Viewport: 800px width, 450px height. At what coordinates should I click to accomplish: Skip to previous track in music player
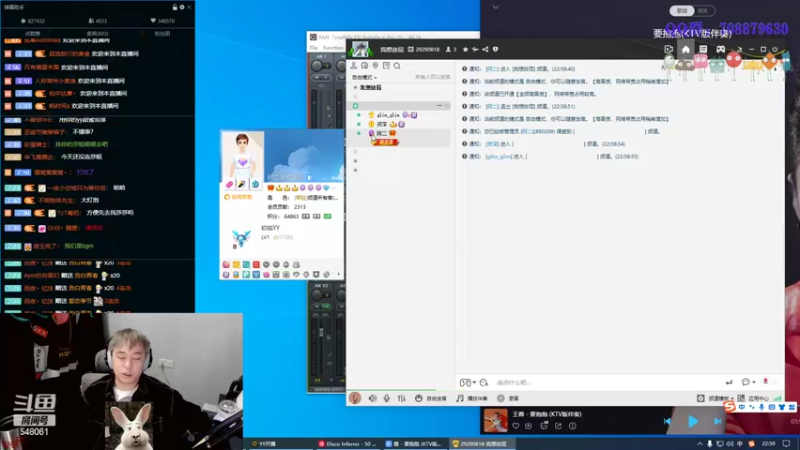click(667, 421)
